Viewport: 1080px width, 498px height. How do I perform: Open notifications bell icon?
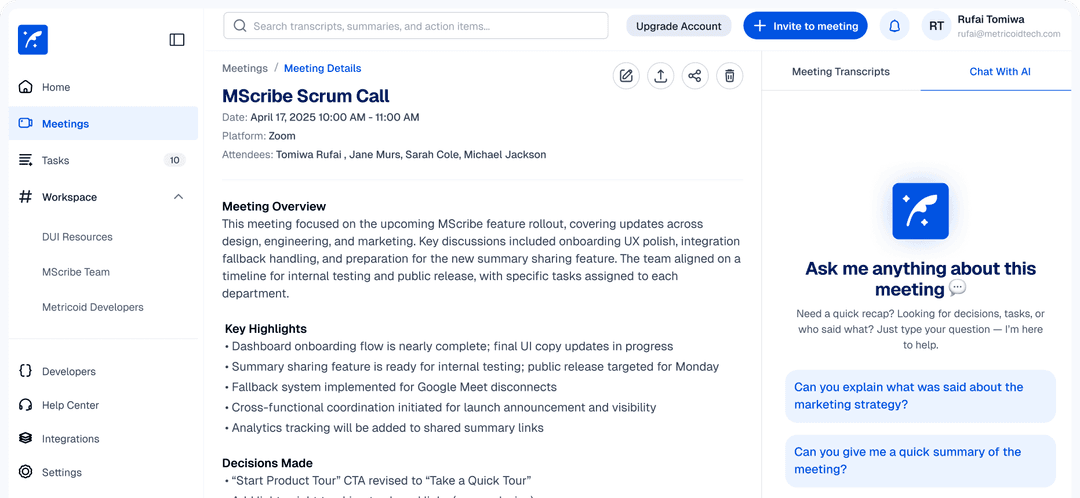pyautogui.click(x=894, y=26)
